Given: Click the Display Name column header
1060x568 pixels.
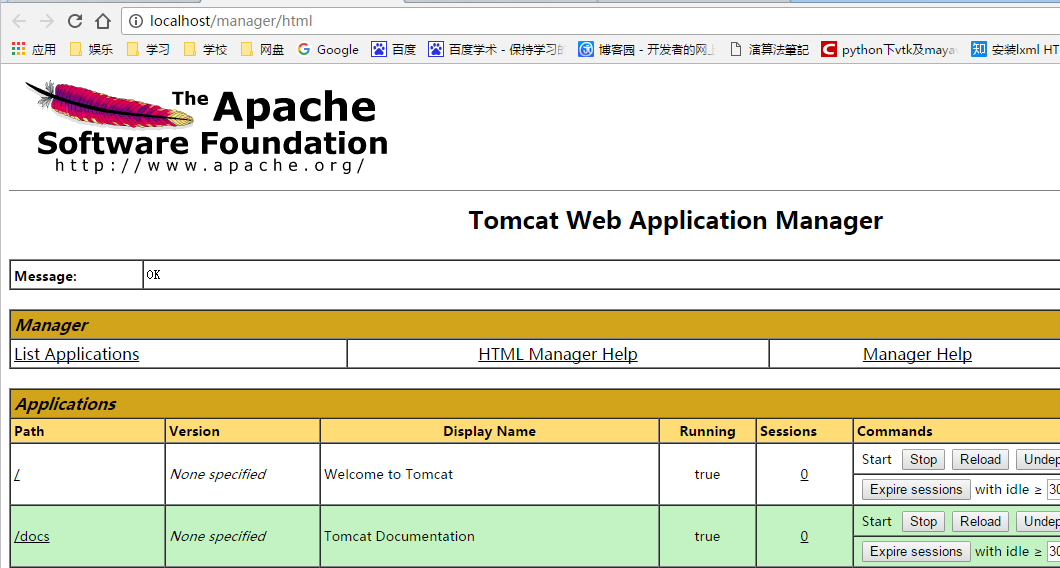Looking at the screenshot, I should (489, 431).
